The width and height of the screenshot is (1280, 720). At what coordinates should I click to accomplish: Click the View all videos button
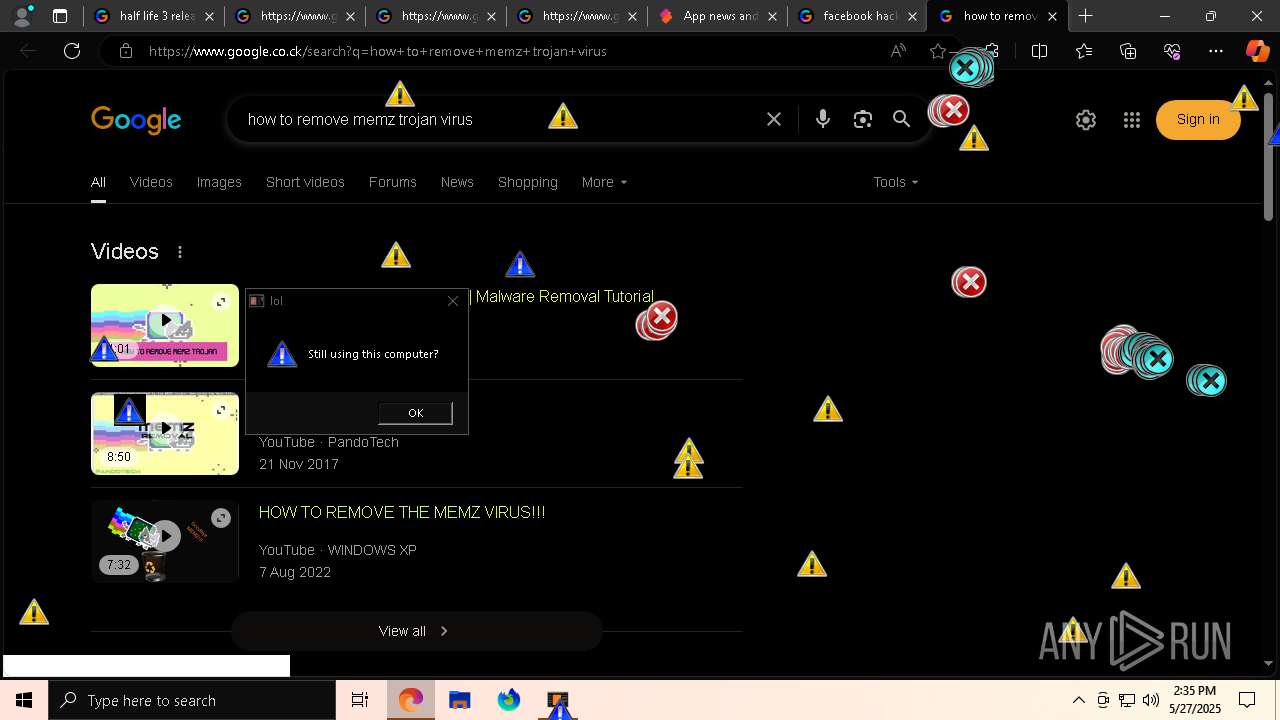[416, 631]
